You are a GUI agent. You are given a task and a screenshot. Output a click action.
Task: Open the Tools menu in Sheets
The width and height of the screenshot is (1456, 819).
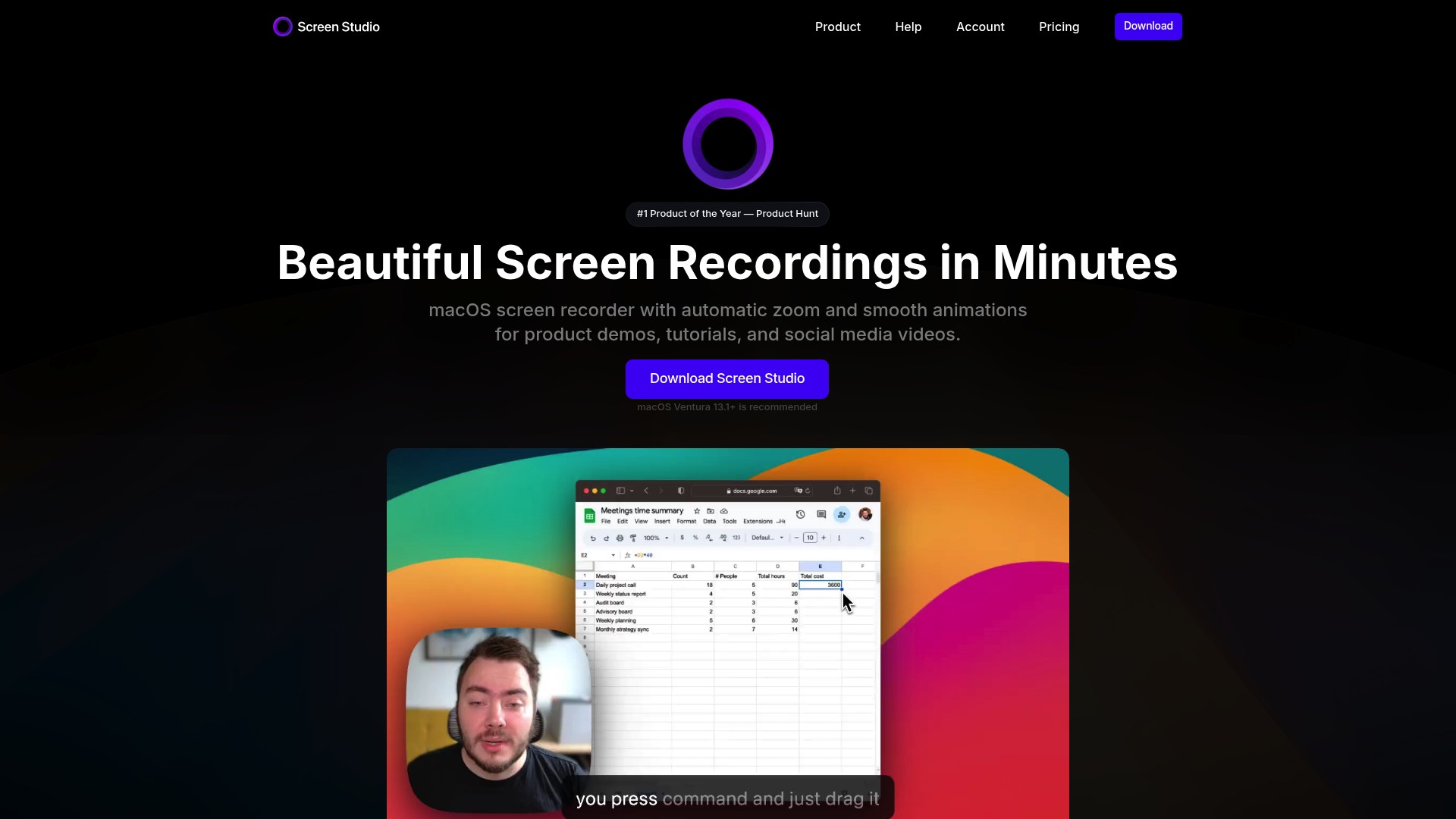click(730, 522)
